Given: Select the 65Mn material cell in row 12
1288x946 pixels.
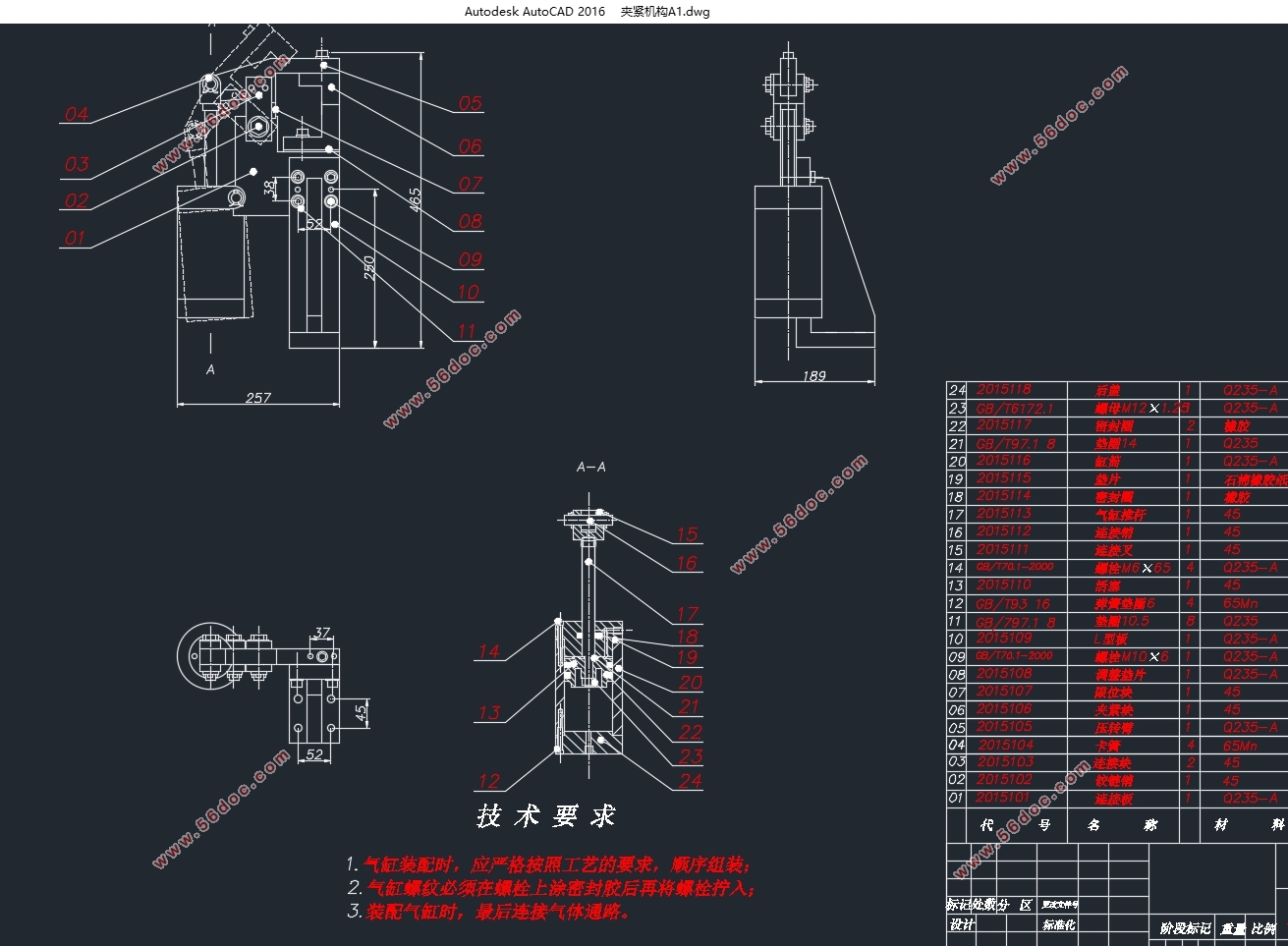Looking at the screenshot, I should coord(1239,603).
